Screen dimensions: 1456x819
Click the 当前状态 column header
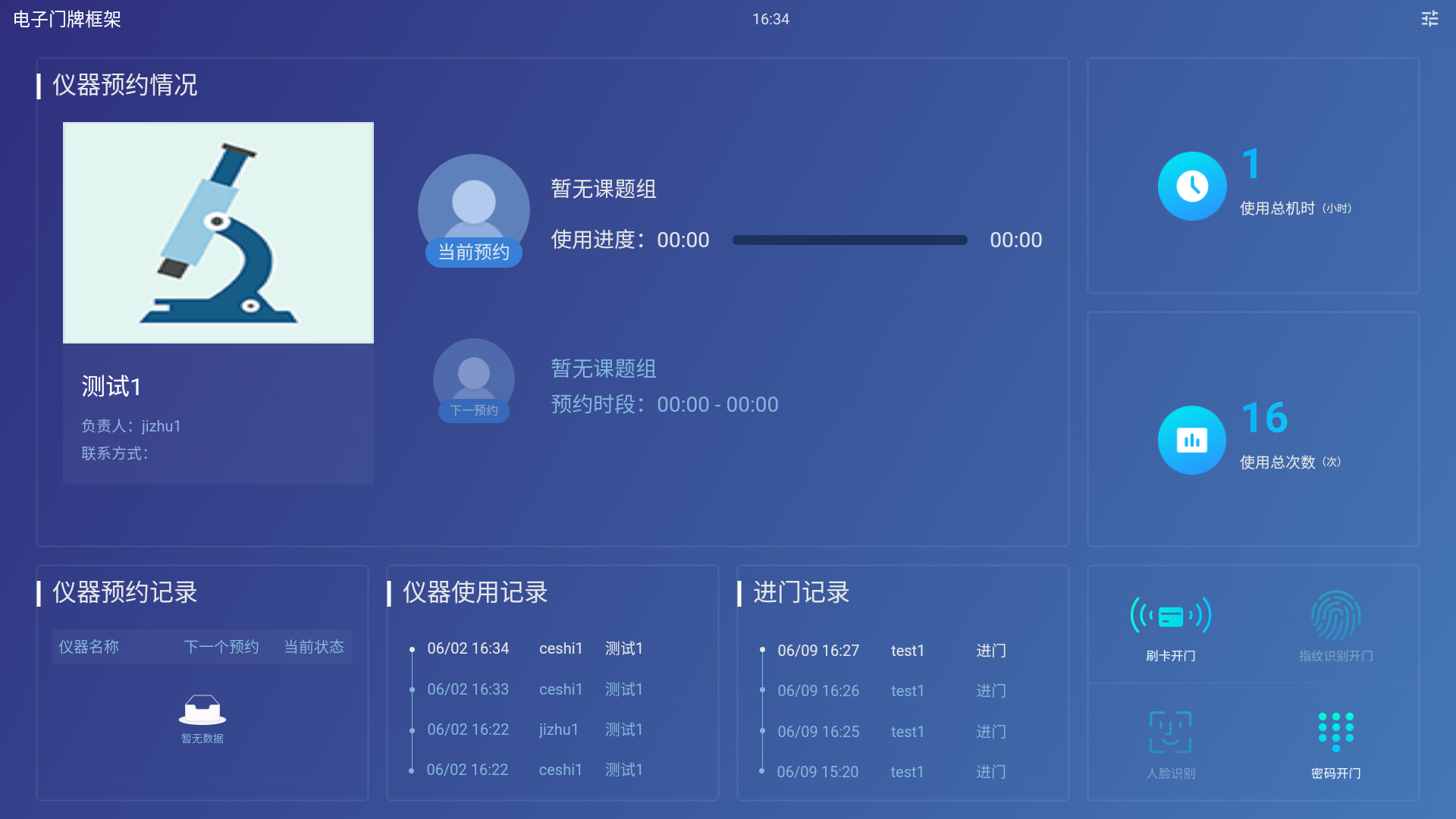click(314, 647)
